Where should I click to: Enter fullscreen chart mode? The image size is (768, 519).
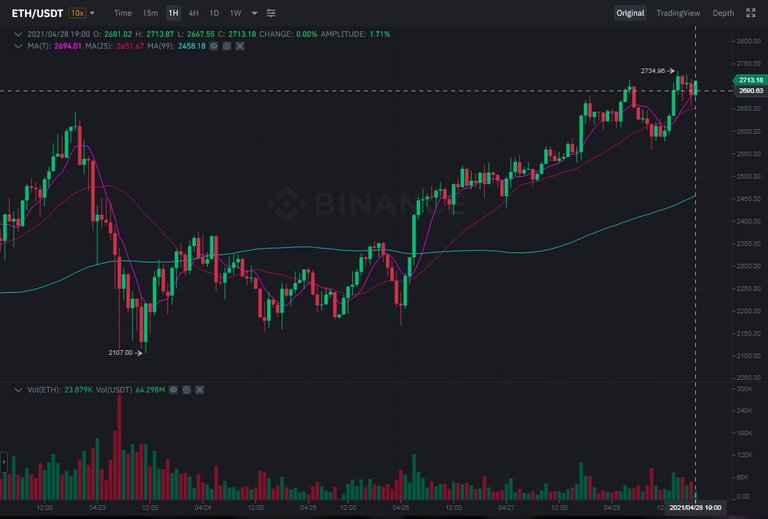pos(750,13)
